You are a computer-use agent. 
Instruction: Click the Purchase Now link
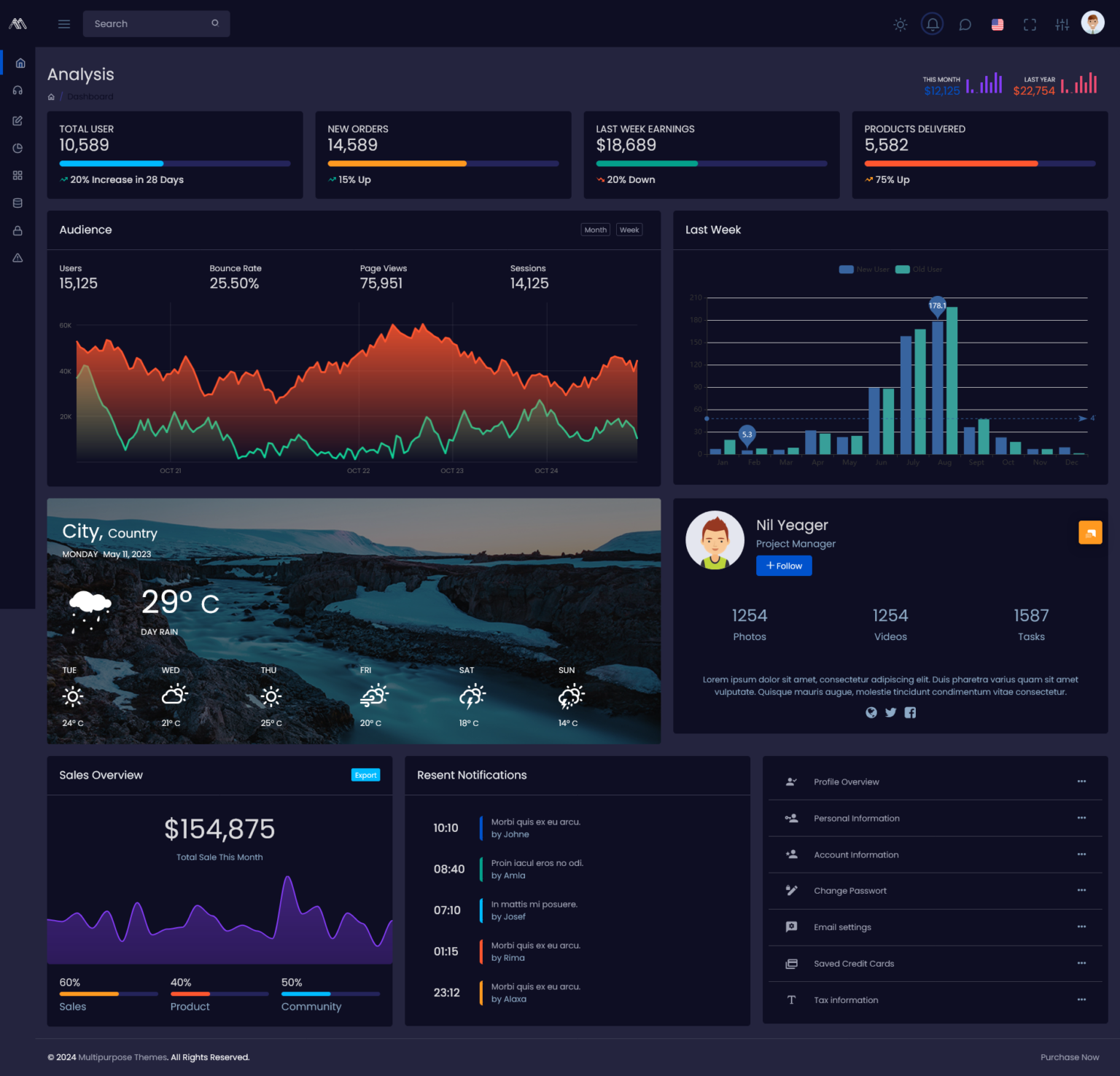pos(1069,1056)
